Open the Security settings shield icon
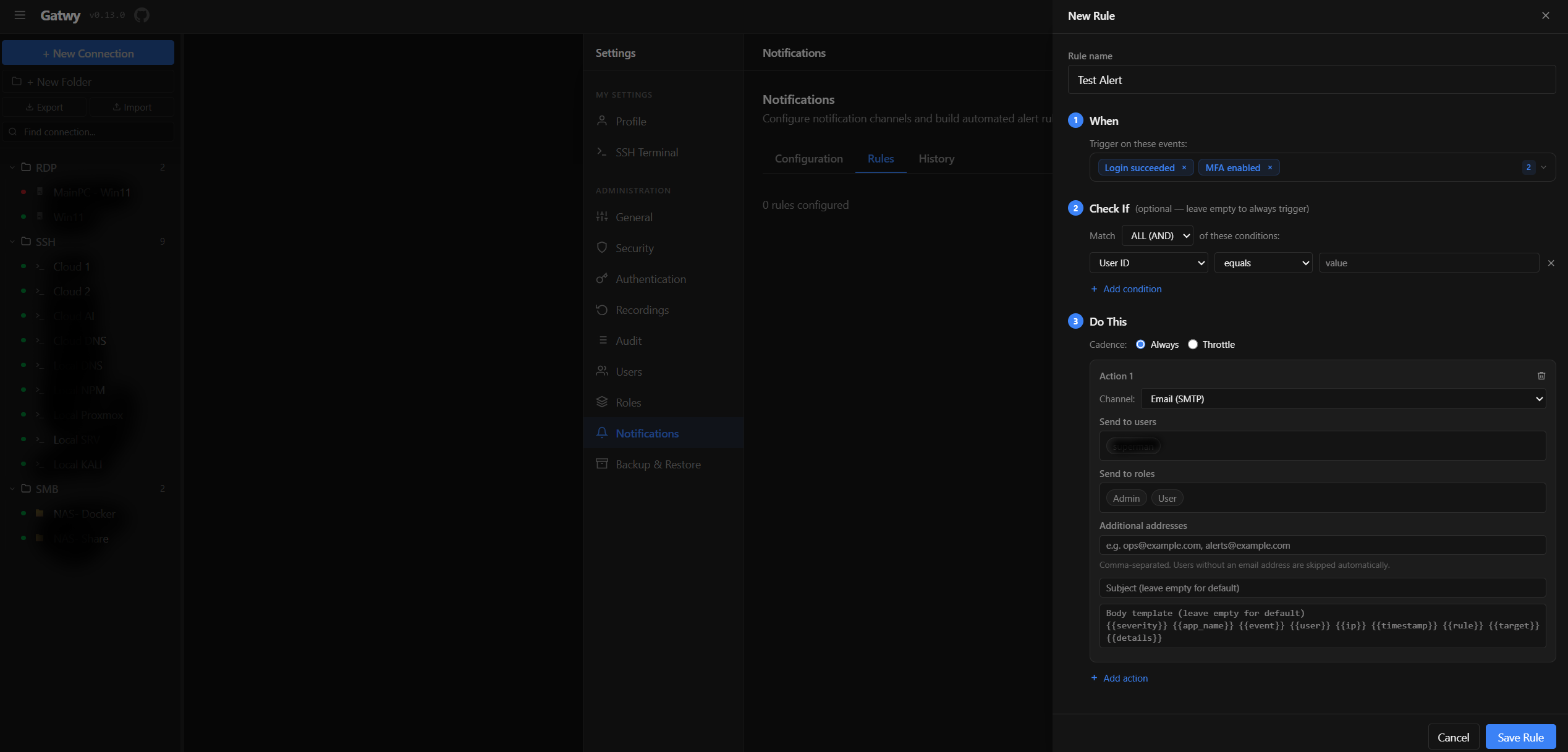This screenshot has height=752, width=1568. pyautogui.click(x=602, y=247)
